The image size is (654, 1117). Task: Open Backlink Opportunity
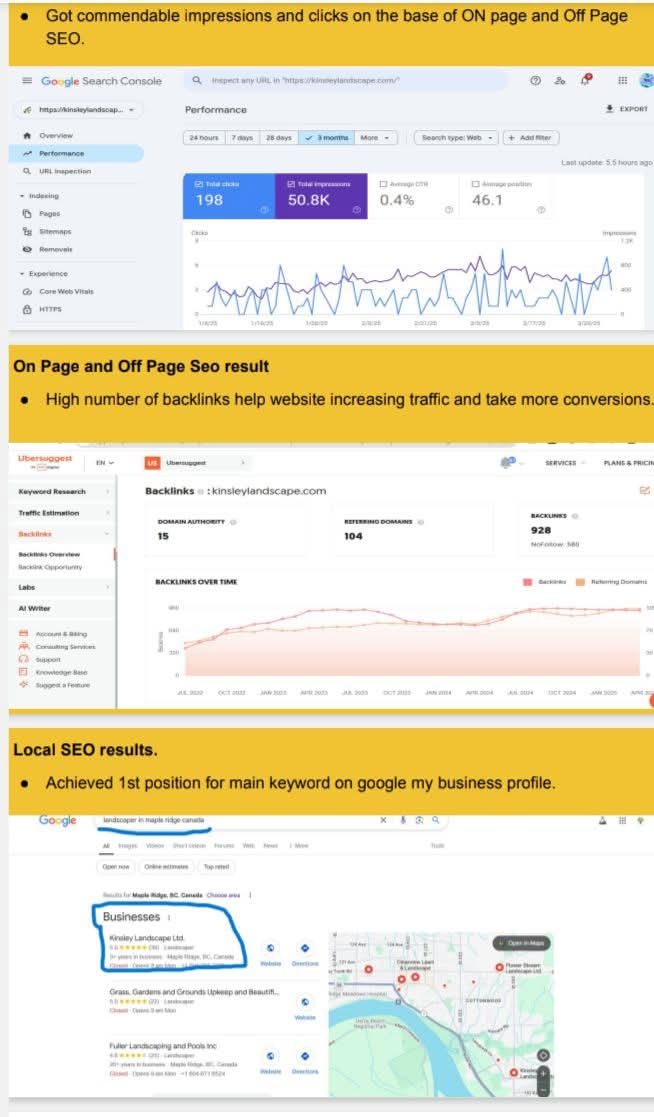[50, 567]
